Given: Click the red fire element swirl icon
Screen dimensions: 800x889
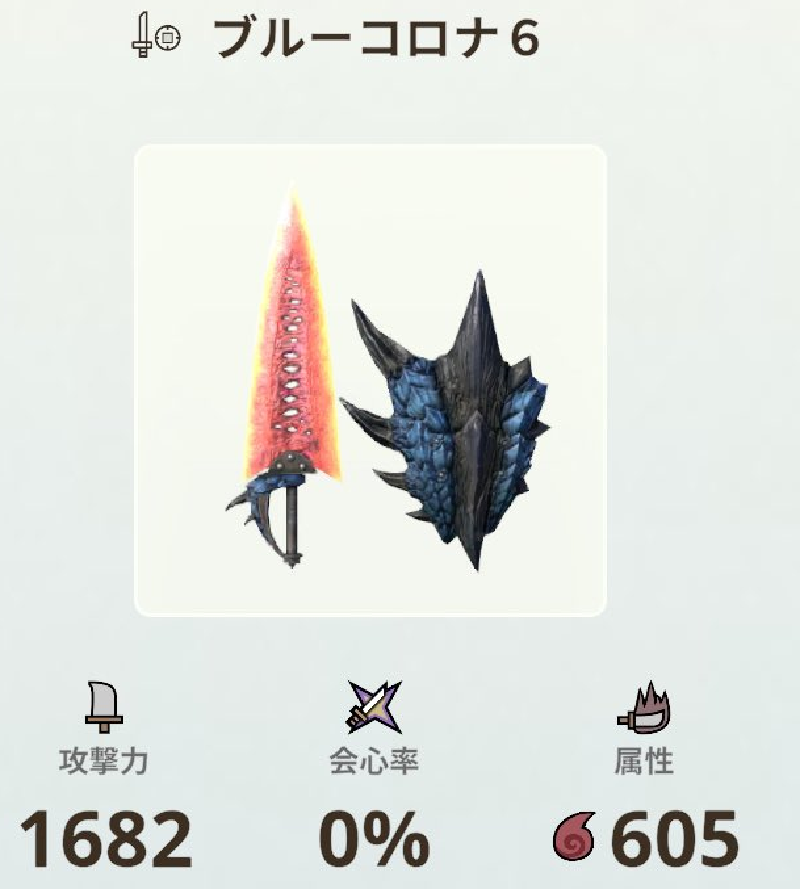Looking at the screenshot, I should pos(574,838).
